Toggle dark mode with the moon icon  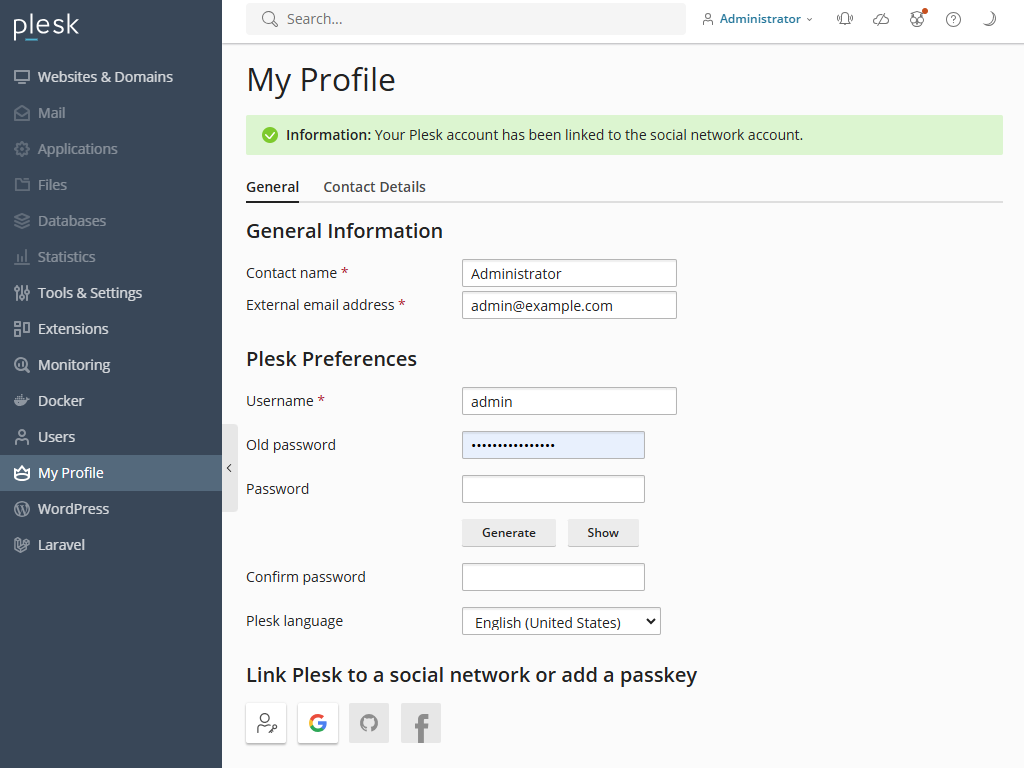coord(989,18)
